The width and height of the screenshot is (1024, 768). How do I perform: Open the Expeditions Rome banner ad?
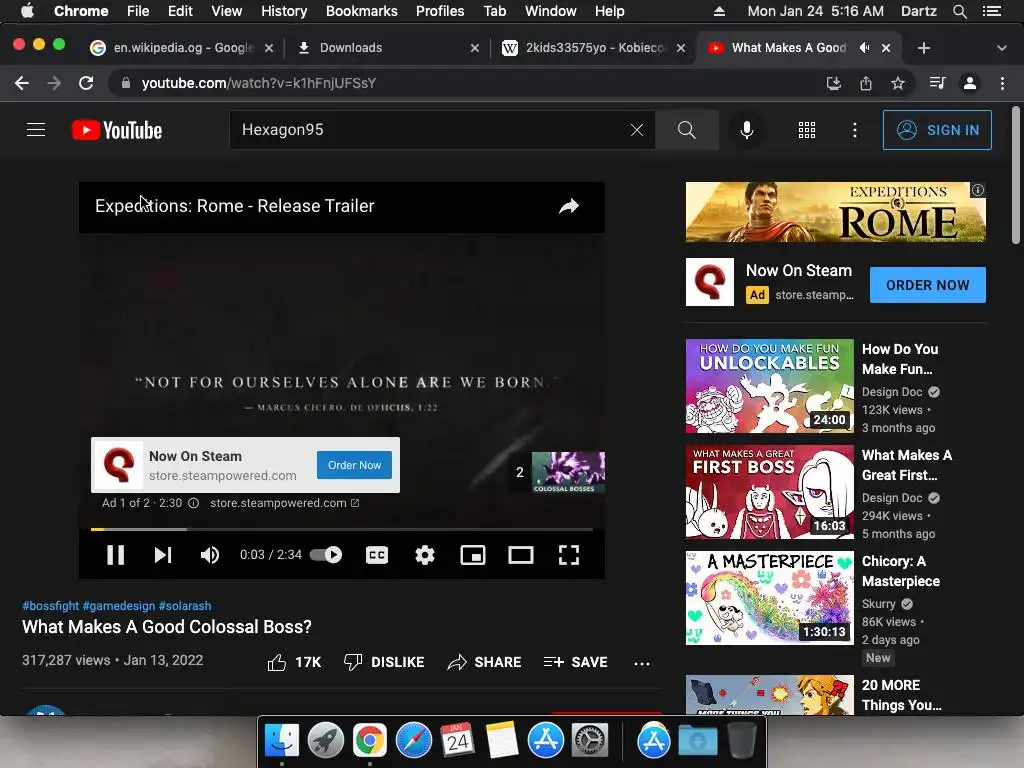(835, 212)
